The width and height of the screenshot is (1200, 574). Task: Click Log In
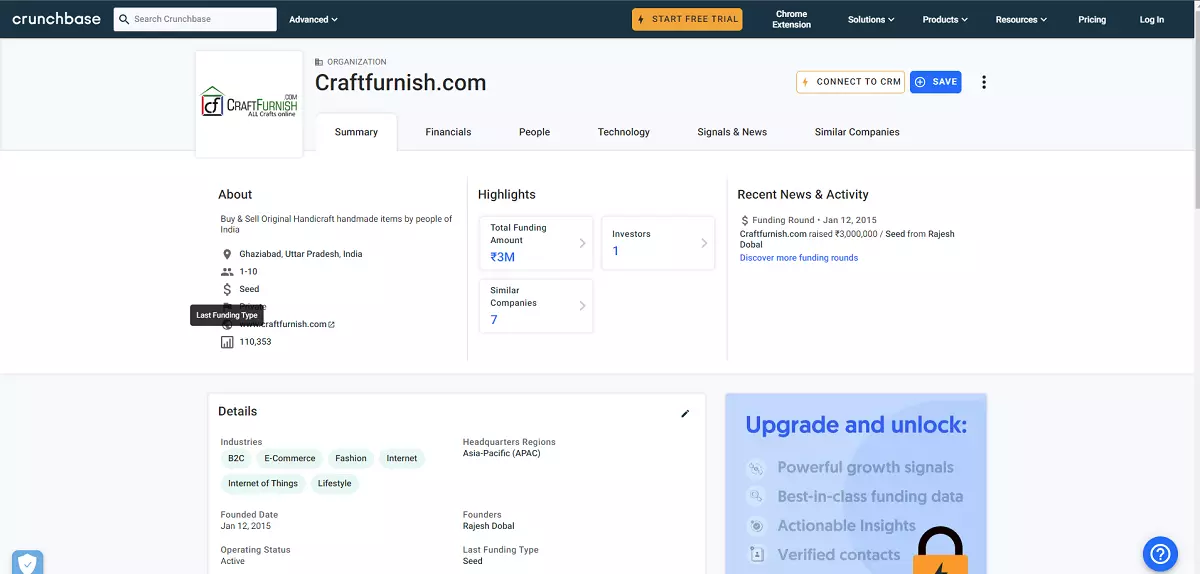[1152, 20]
